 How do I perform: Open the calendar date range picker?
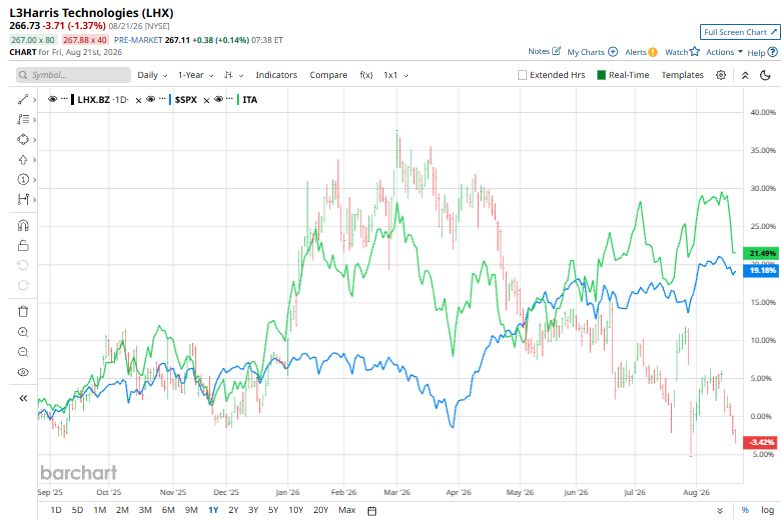point(372,511)
